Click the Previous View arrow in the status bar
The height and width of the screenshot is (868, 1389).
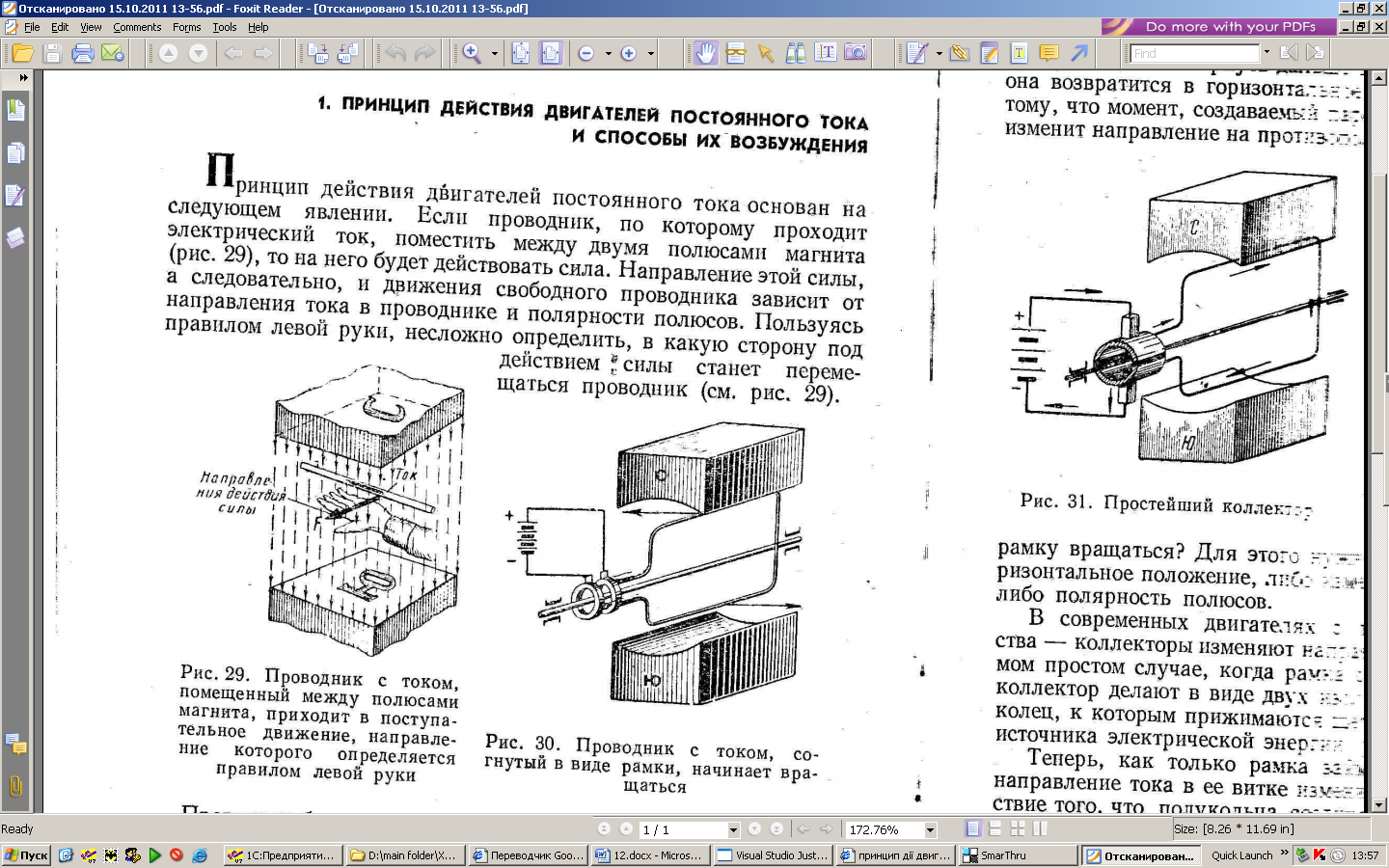pyautogui.click(x=803, y=829)
